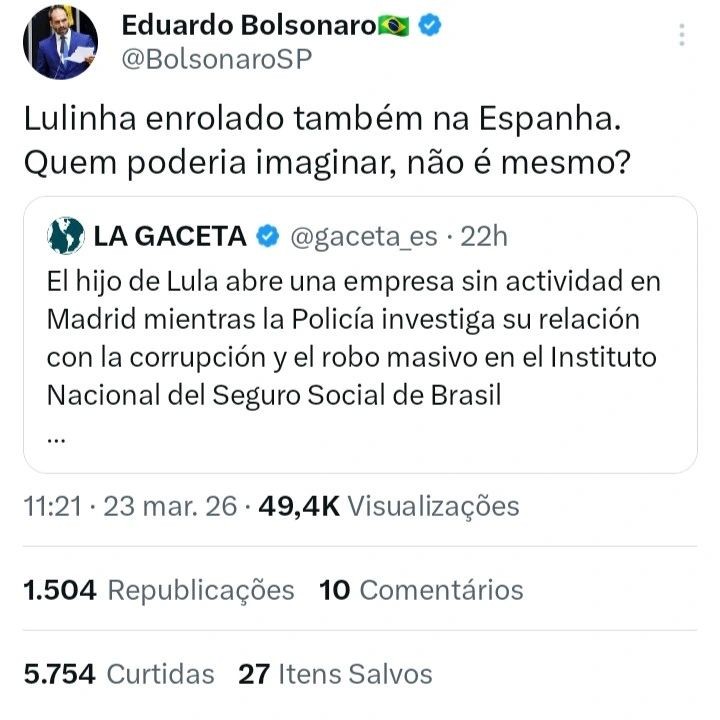View the 49,4K Visualizações count
The image size is (720, 720).
389,506
